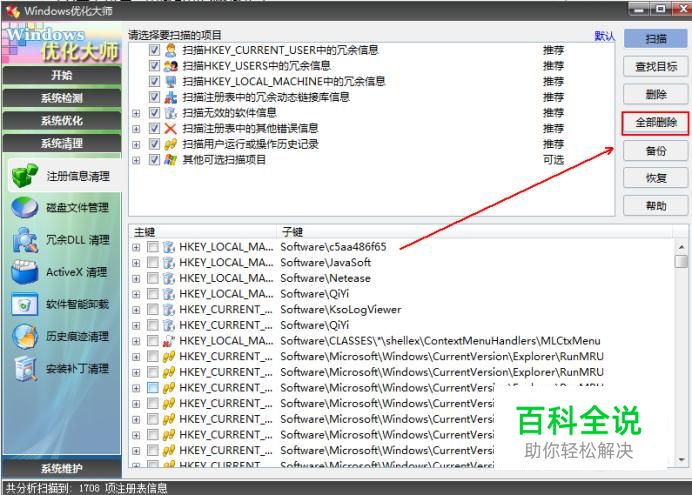Click puzzle icon for 冗余动态链接库 scan
This screenshot has width=692, height=495.
(x=170, y=97)
